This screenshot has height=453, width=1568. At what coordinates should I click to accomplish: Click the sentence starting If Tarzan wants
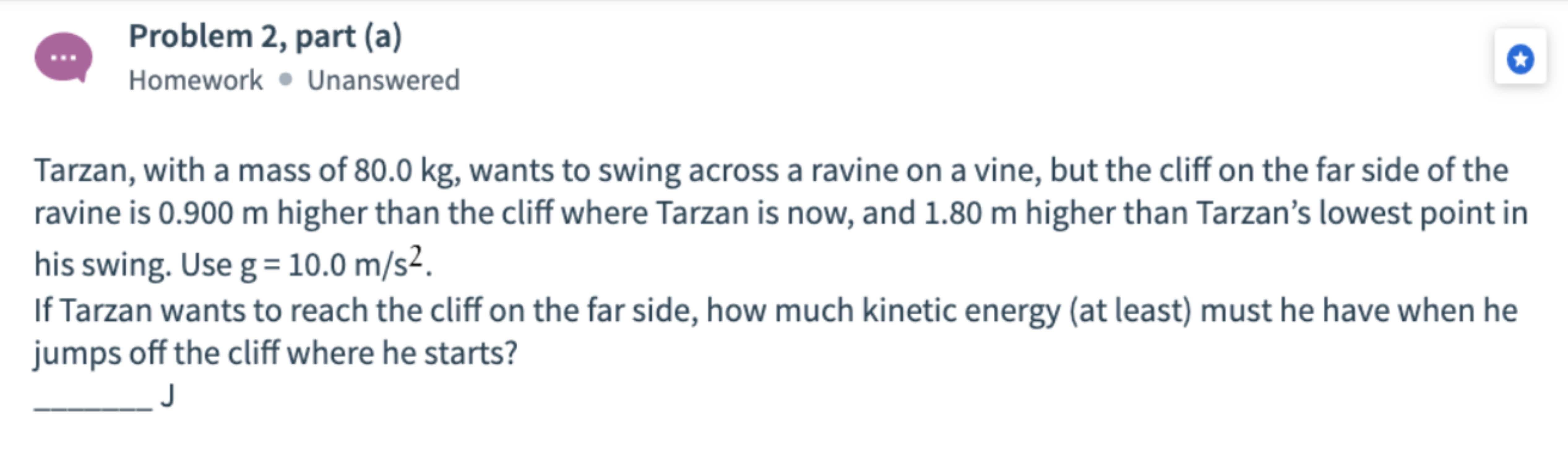(775, 333)
